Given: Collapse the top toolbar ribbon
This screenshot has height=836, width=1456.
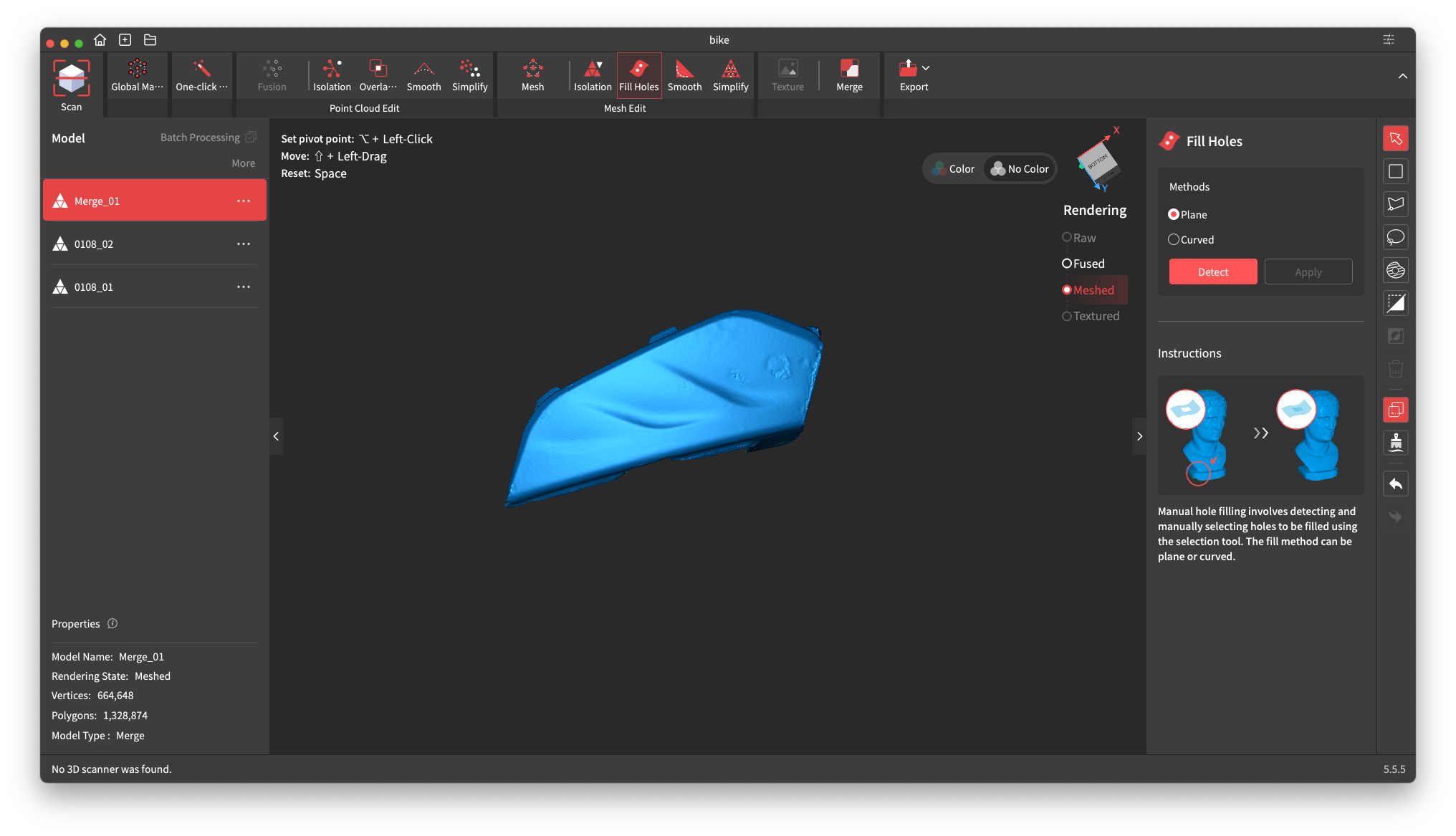Looking at the screenshot, I should (x=1402, y=76).
